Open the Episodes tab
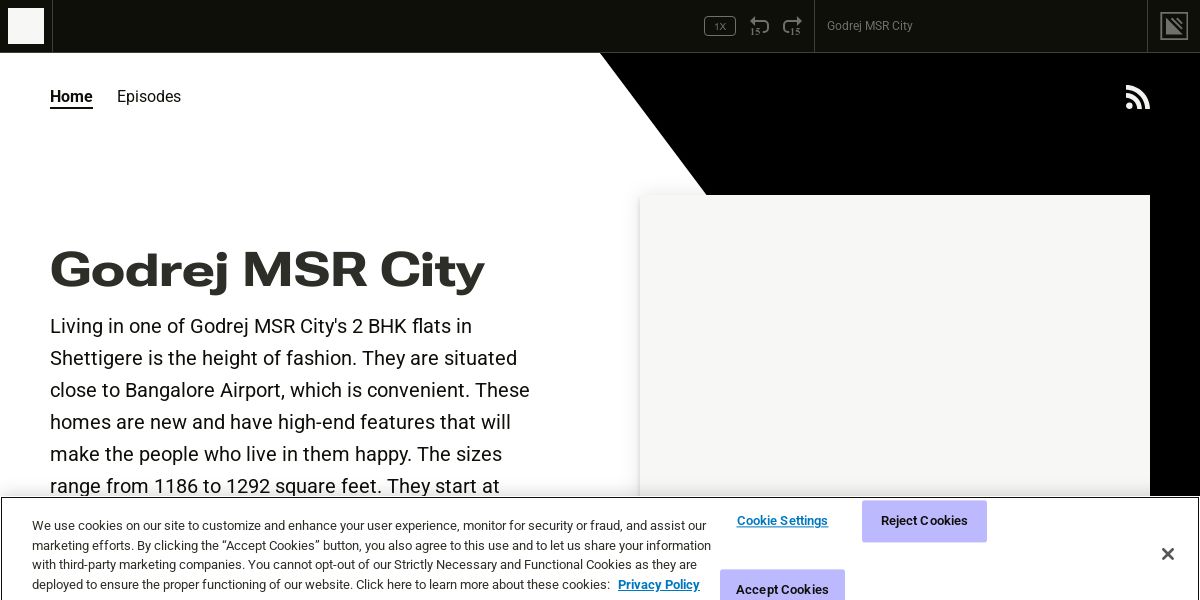The image size is (1200, 600). [149, 97]
